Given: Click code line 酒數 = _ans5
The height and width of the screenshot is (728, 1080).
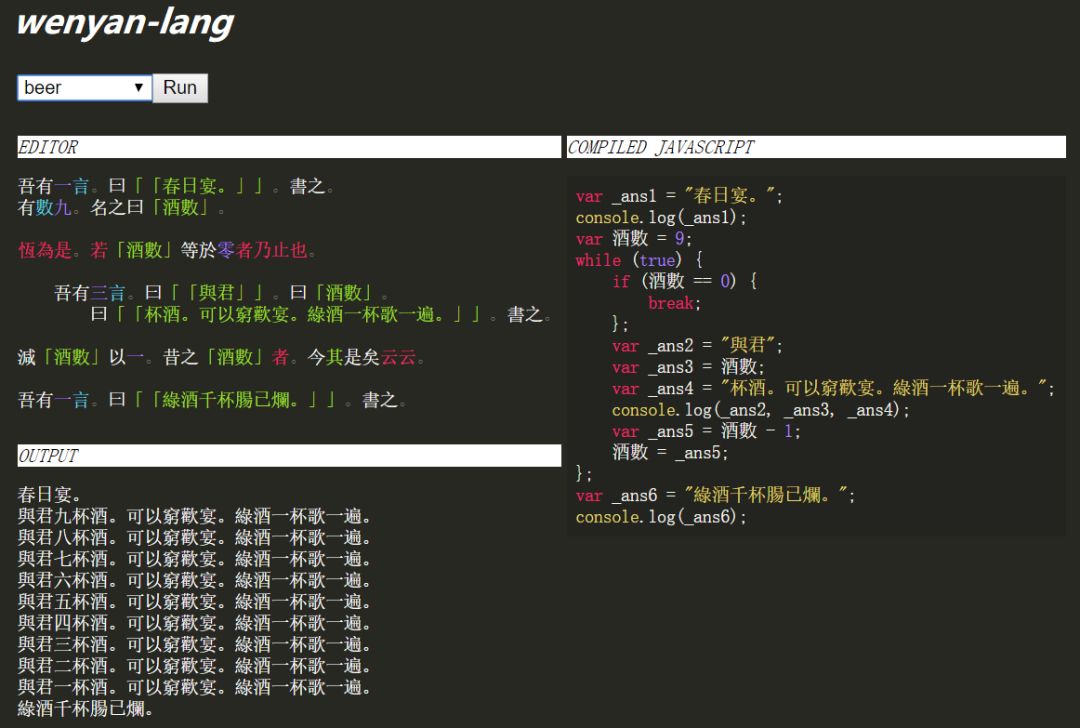Looking at the screenshot, I should (x=670, y=453).
